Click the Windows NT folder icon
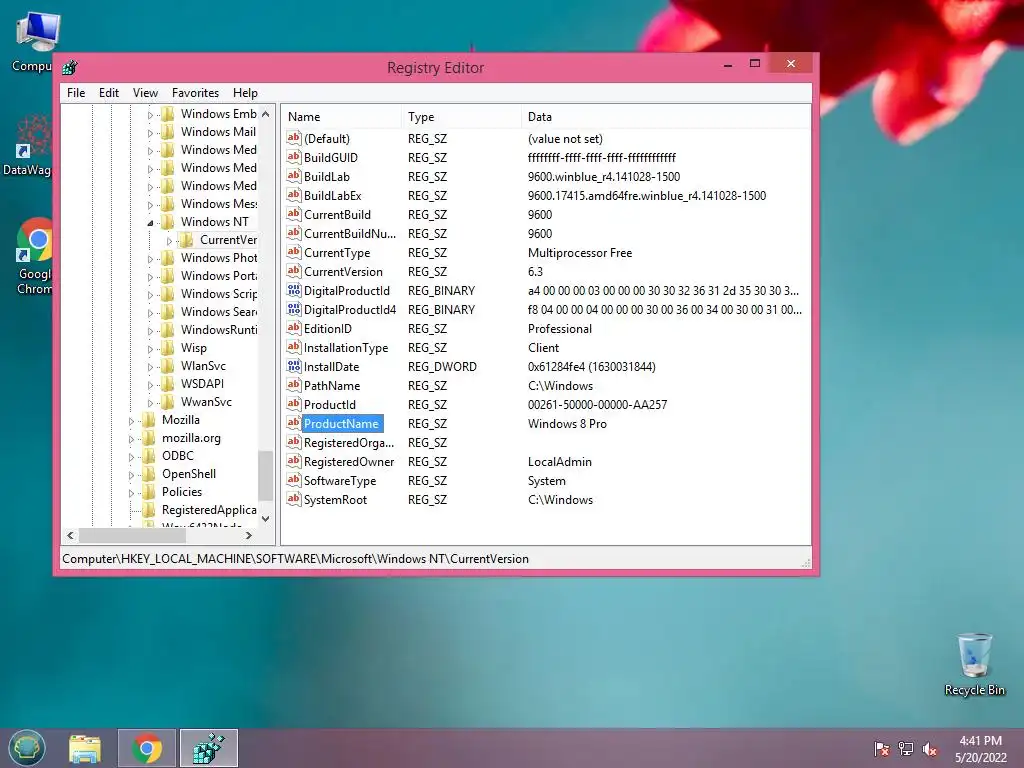The image size is (1024, 768). pyautogui.click(x=168, y=221)
